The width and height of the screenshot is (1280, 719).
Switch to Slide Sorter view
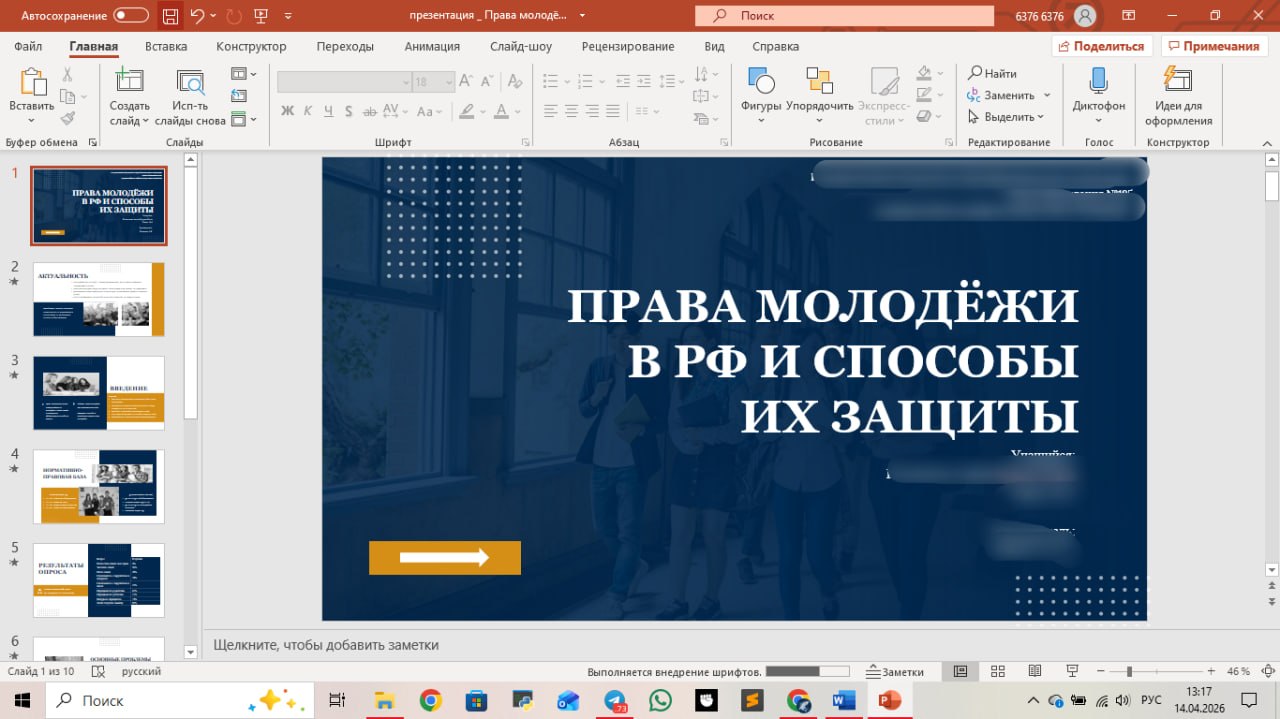pyautogui.click(x=997, y=671)
